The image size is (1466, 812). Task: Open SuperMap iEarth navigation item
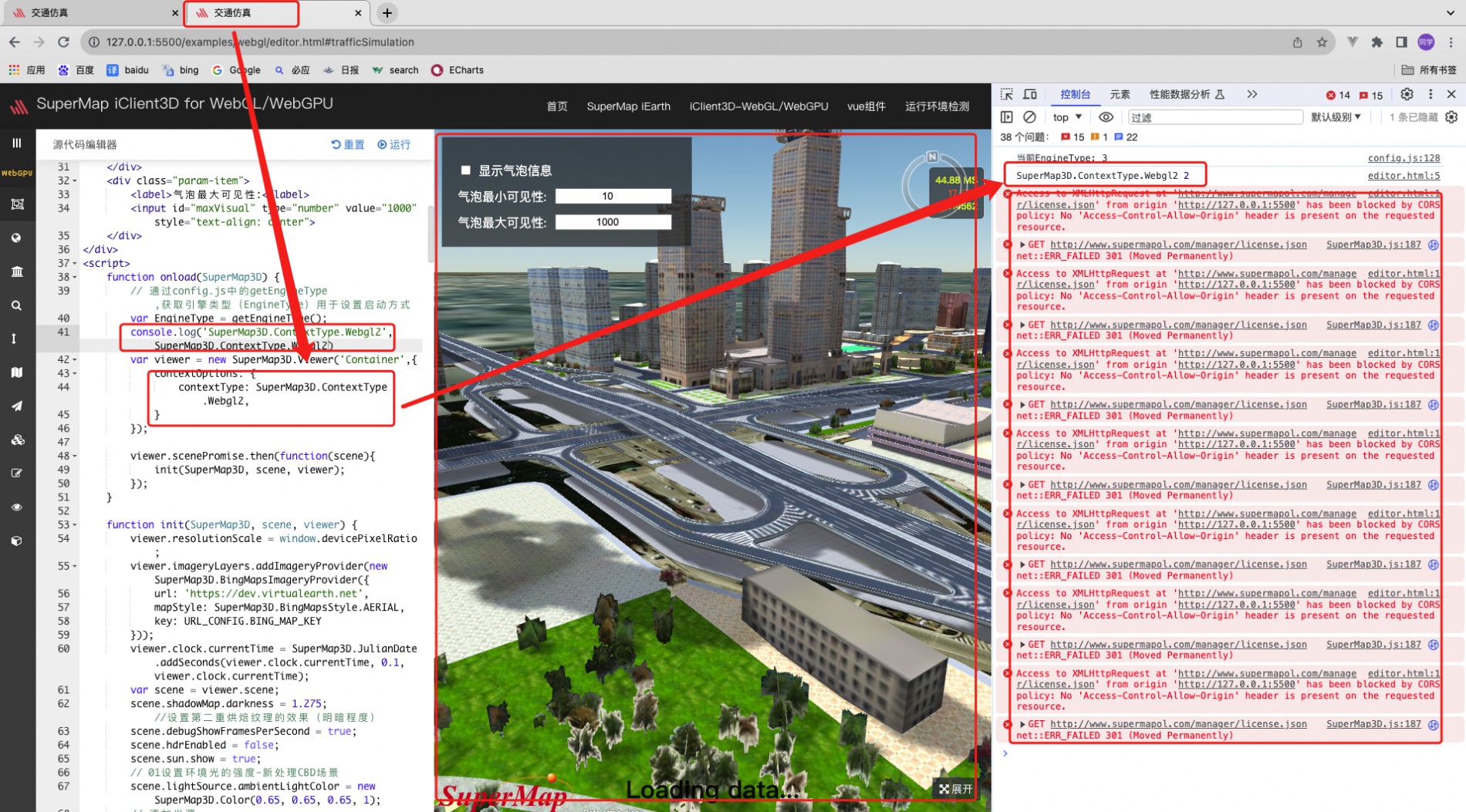pos(628,106)
